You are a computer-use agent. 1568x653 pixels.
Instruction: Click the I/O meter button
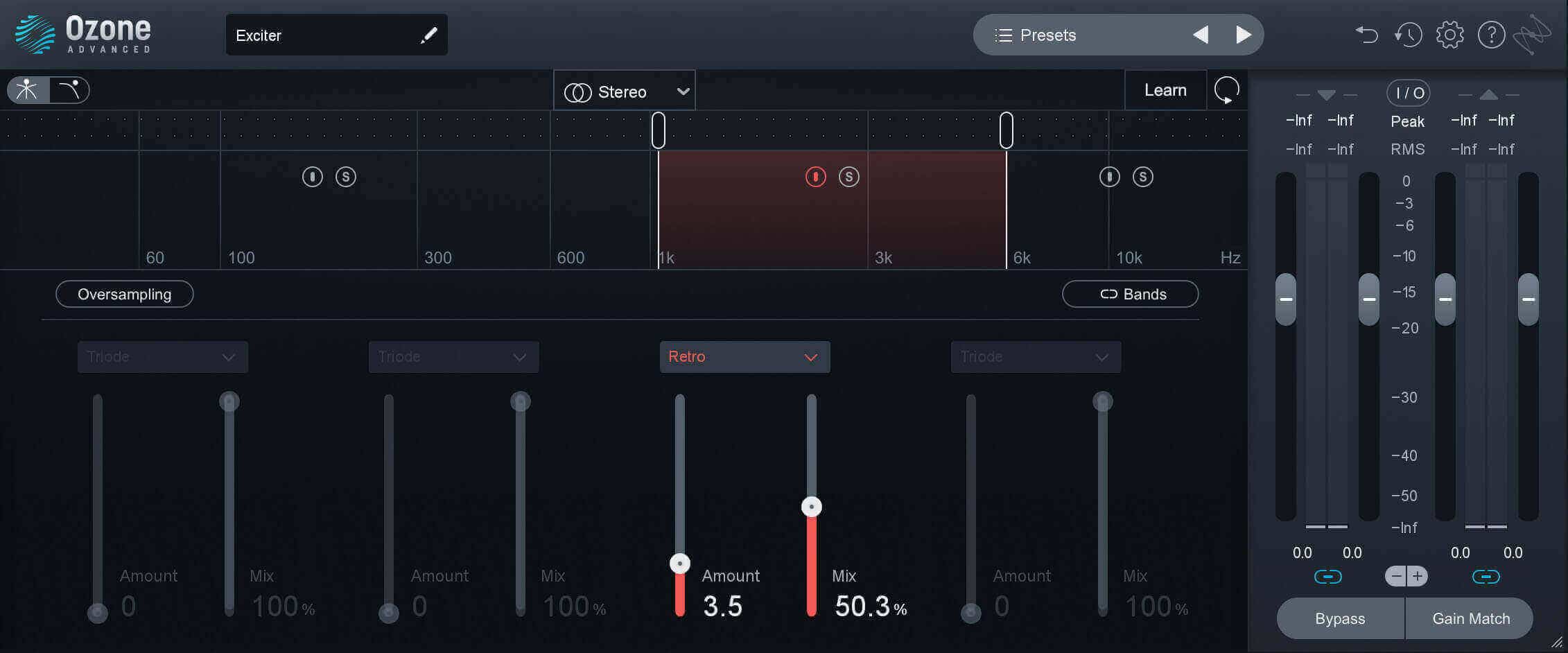click(1408, 93)
